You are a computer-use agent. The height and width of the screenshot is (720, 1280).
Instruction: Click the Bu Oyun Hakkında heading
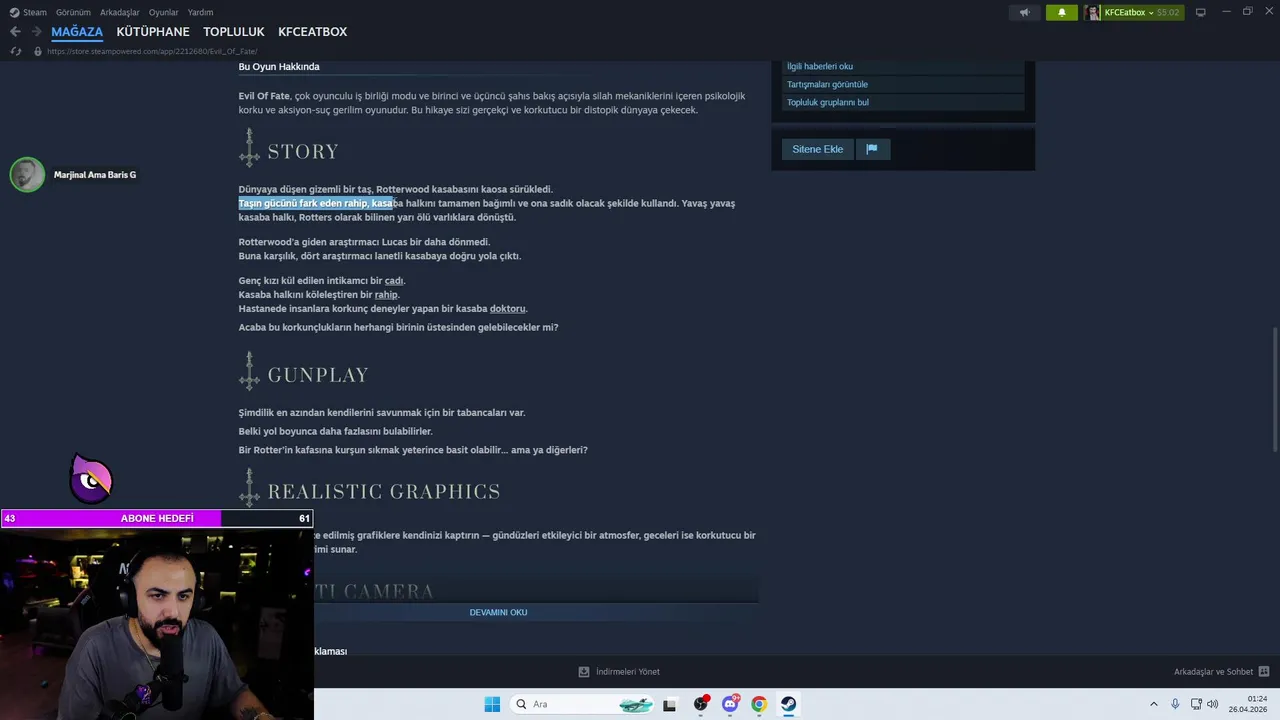coord(279,67)
